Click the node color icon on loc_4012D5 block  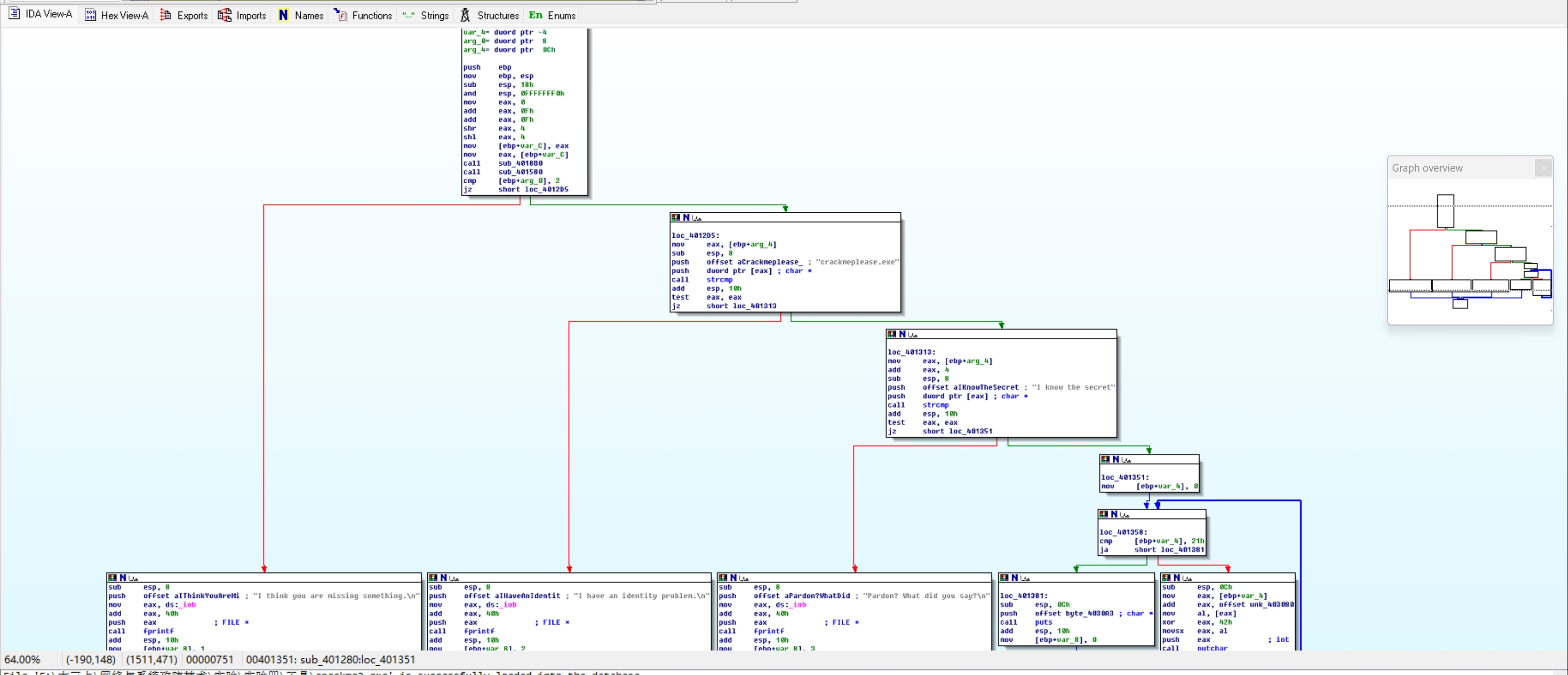click(x=675, y=218)
